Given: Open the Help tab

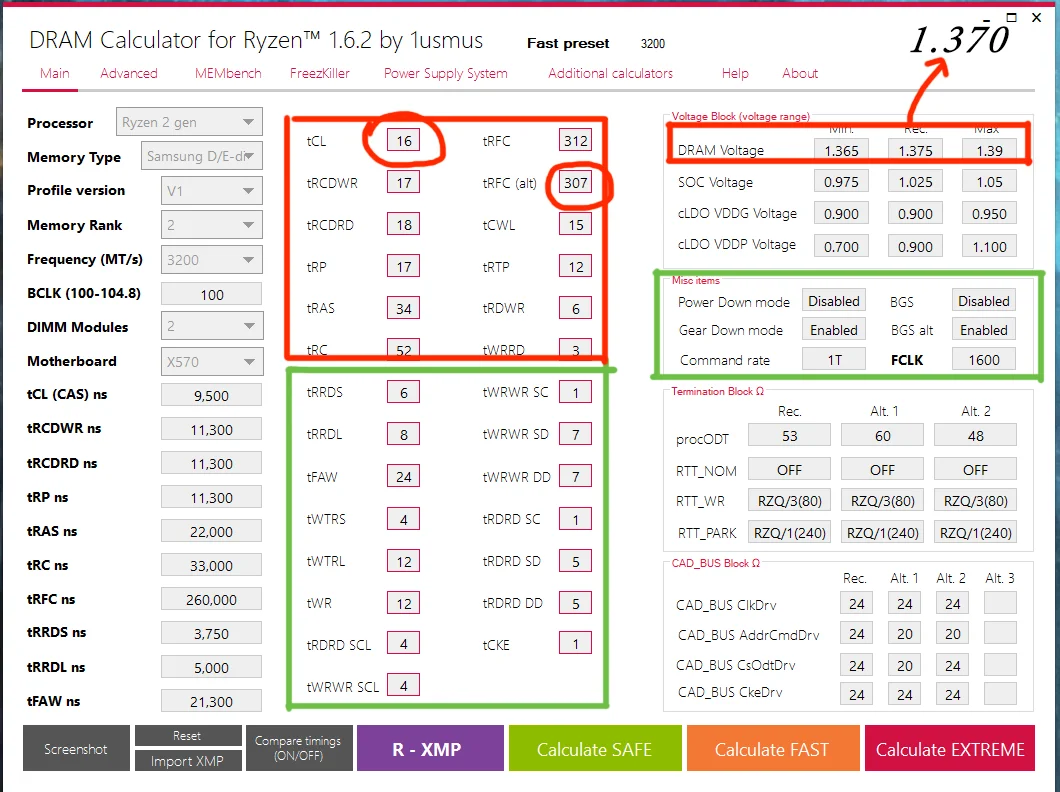Looking at the screenshot, I should click(x=735, y=73).
